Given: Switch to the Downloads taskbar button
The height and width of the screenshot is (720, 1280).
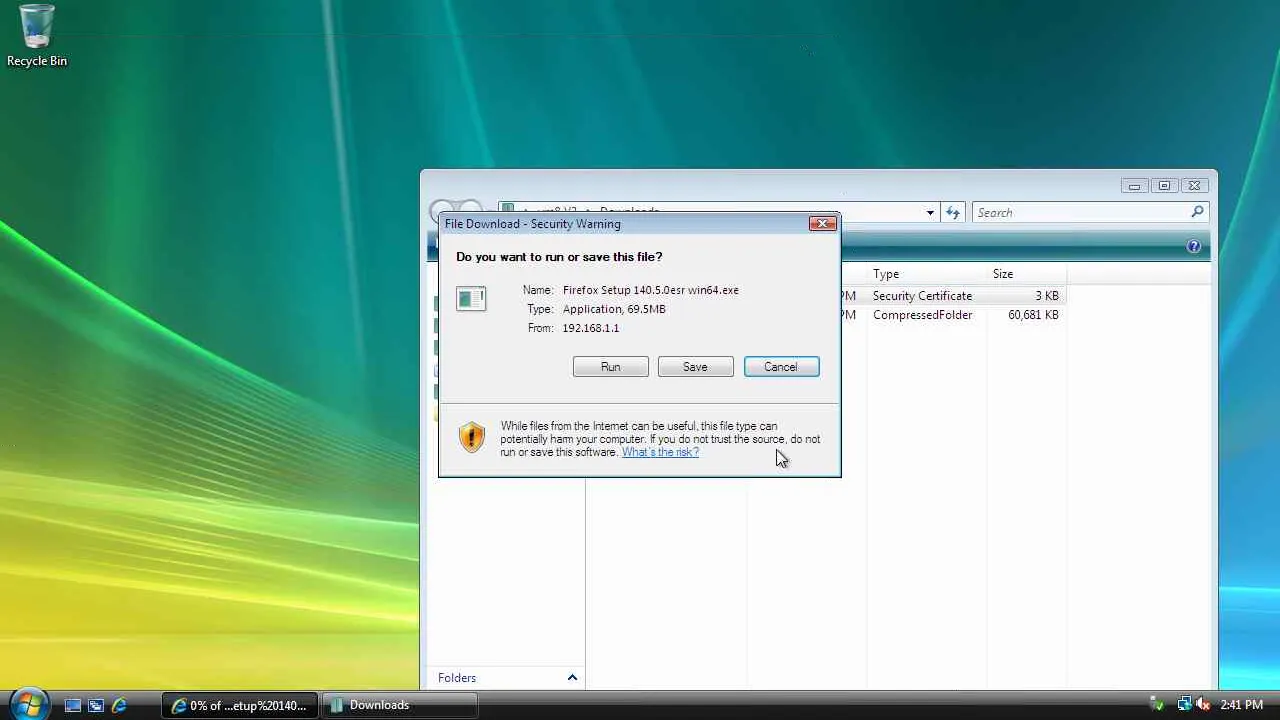Looking at the screenshot, I should pos(398,705).
